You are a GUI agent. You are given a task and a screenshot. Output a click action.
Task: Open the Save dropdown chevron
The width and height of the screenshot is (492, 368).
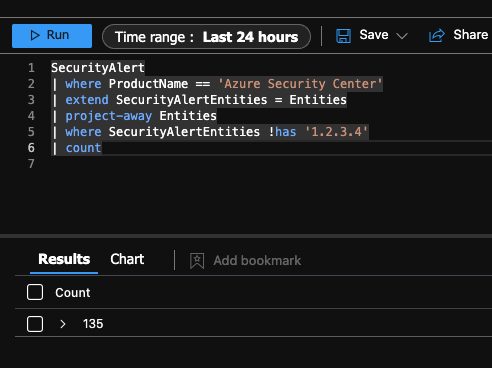point(402,36)
